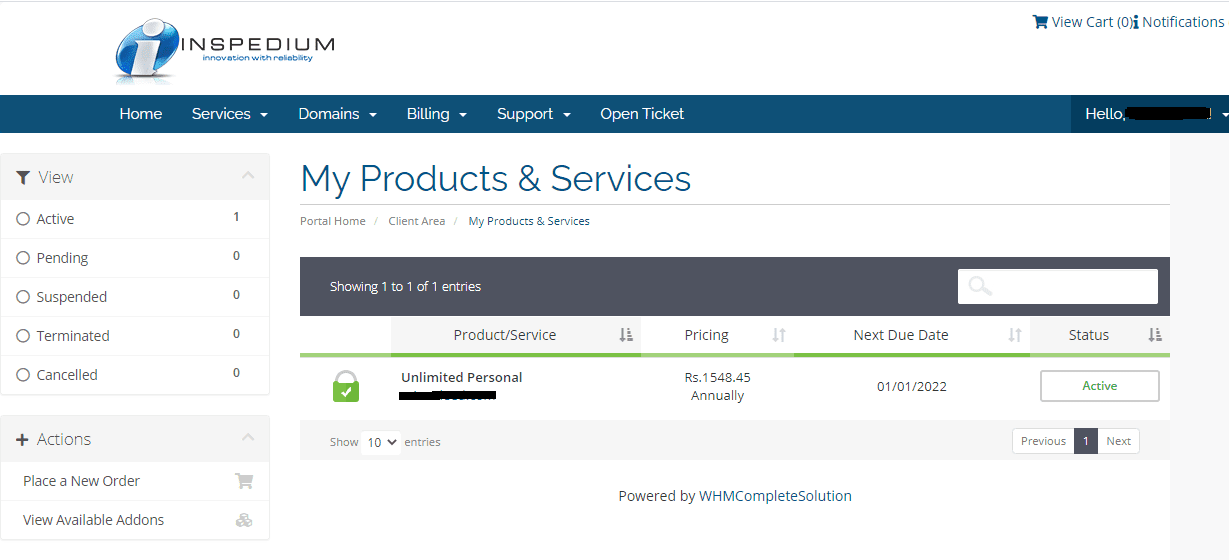
Task: Click the Active status button
Action: tap(1100, 386)
